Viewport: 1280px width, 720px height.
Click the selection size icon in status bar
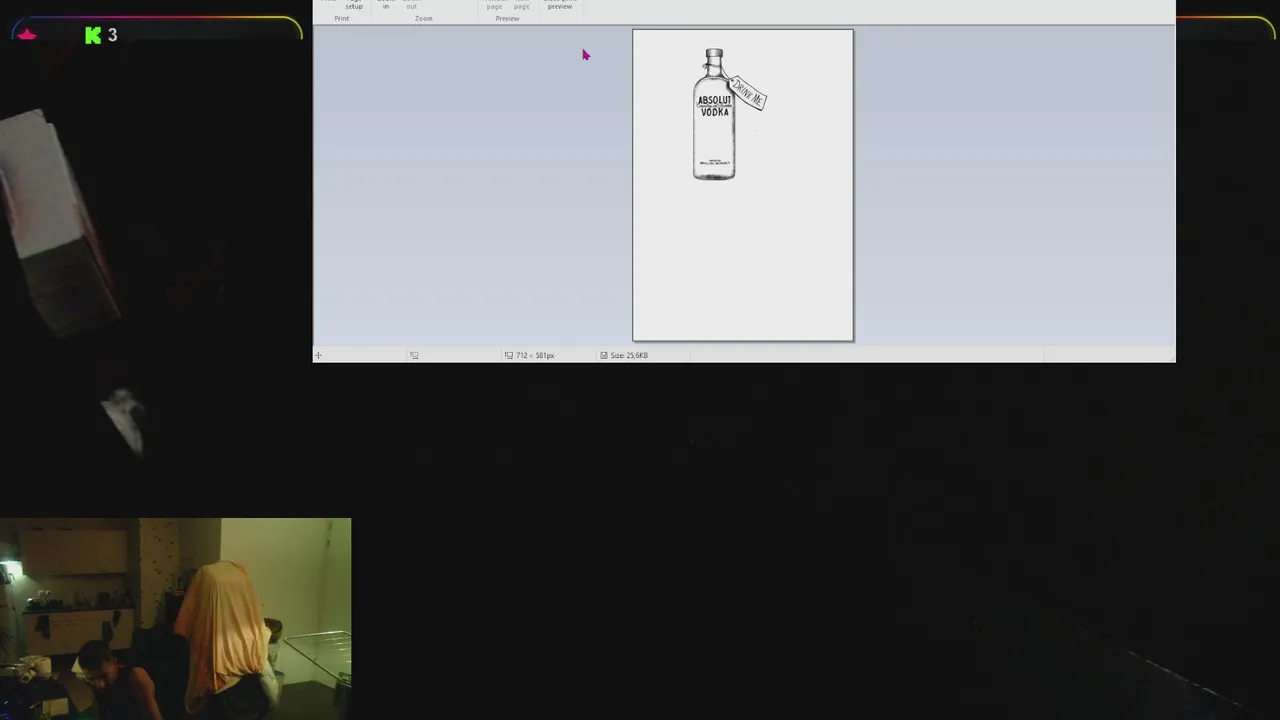[x=414, y=355]
